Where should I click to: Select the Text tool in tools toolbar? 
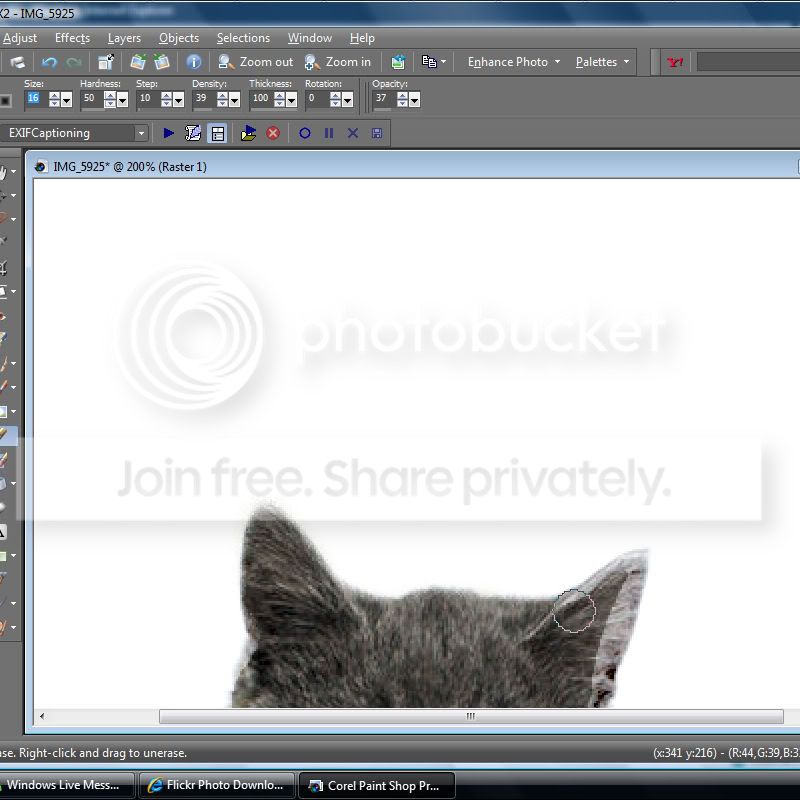(3, 532)
